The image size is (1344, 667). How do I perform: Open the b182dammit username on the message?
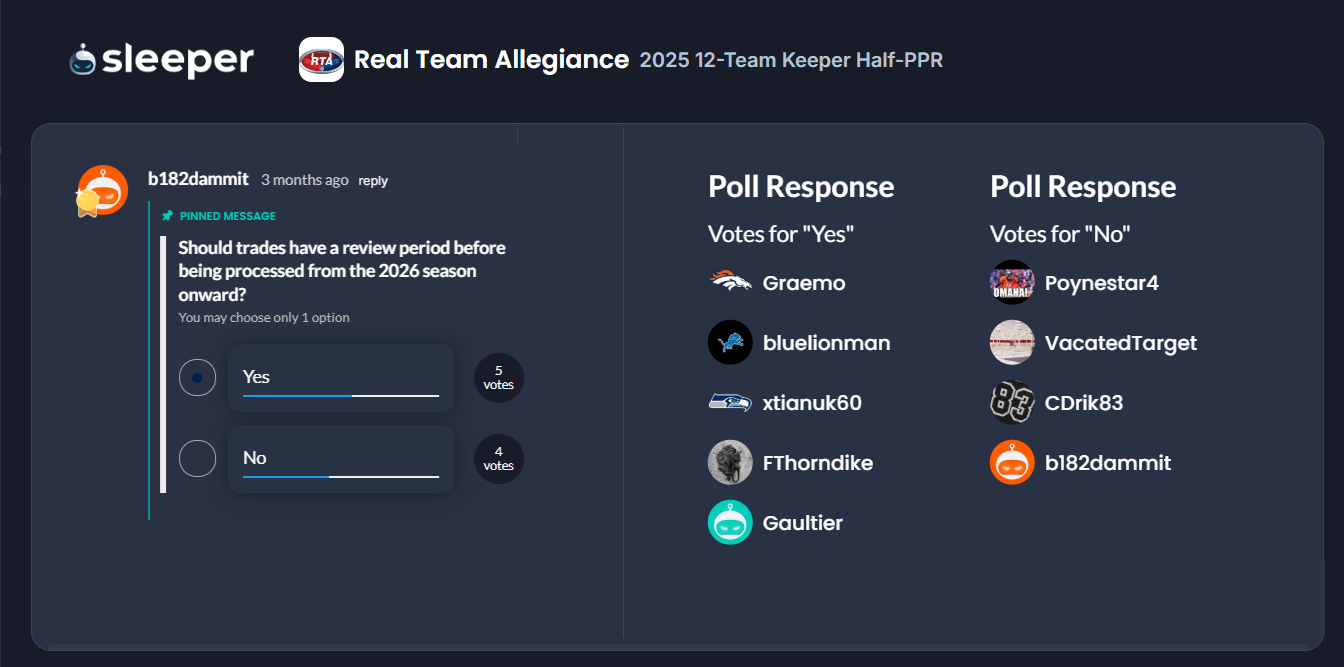point(198,180)
